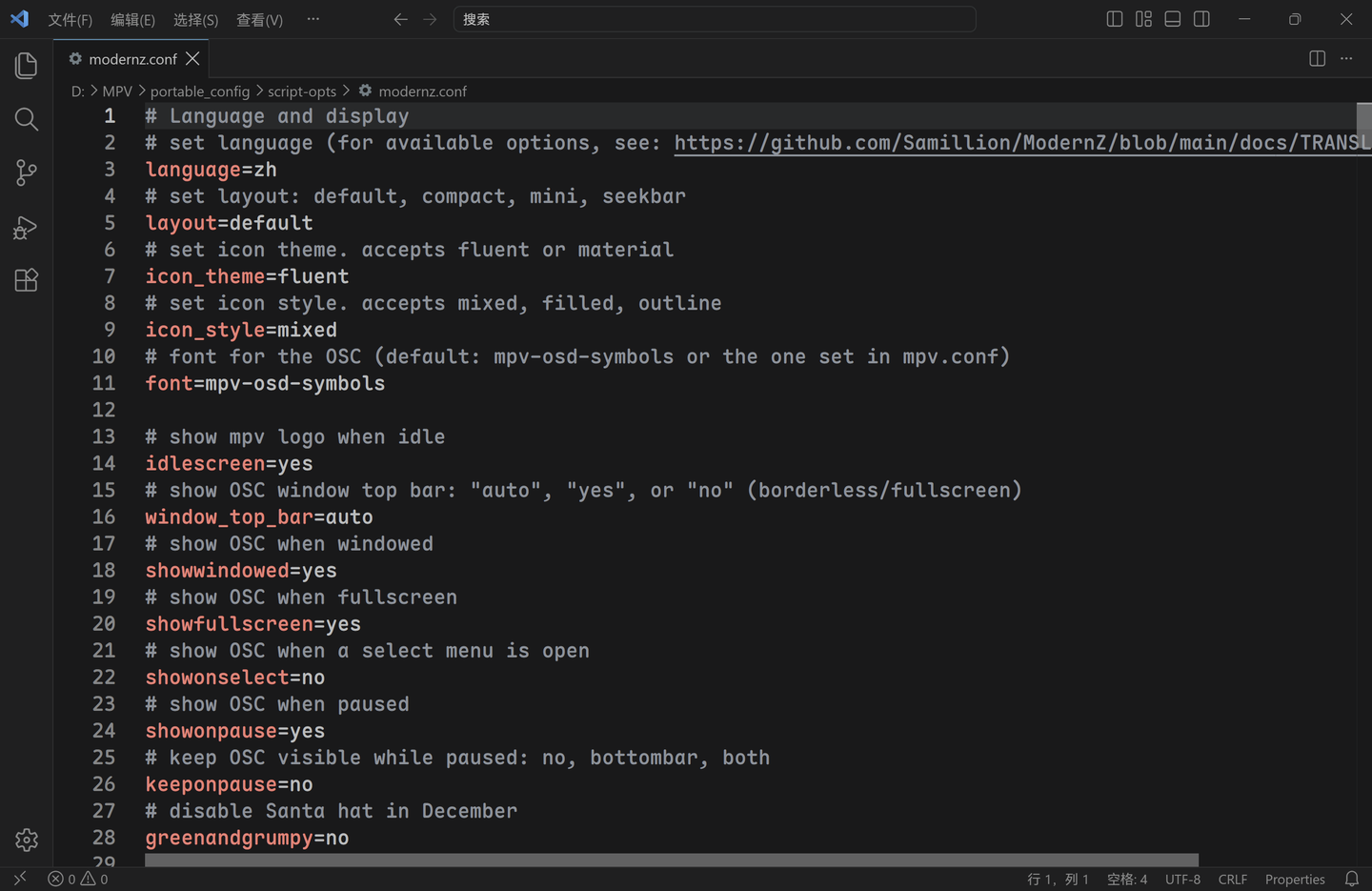Toggle the primary side bar layout icon

[1115, 19]
